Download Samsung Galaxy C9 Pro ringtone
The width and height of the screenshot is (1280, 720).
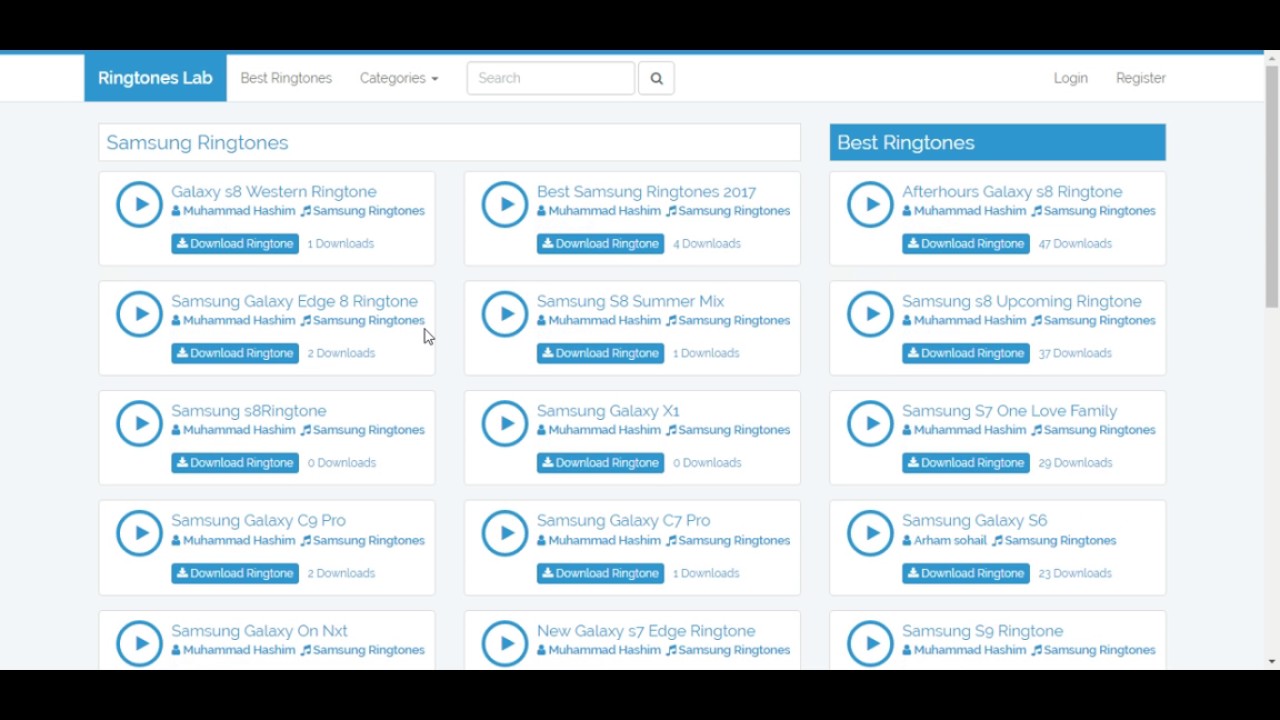click(235, 573)
